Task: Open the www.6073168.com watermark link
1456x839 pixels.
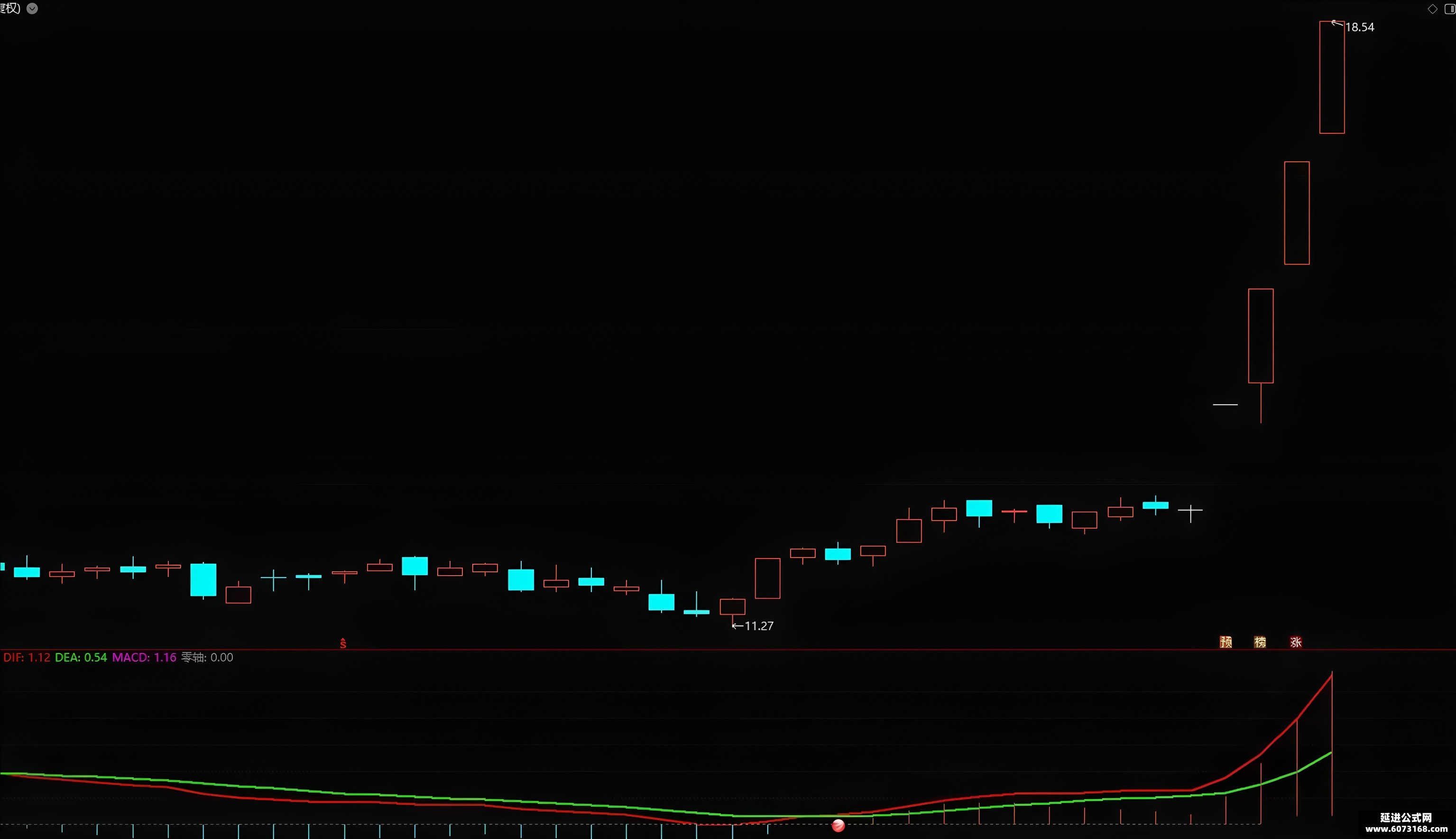Action: (x=1407, y=829)
